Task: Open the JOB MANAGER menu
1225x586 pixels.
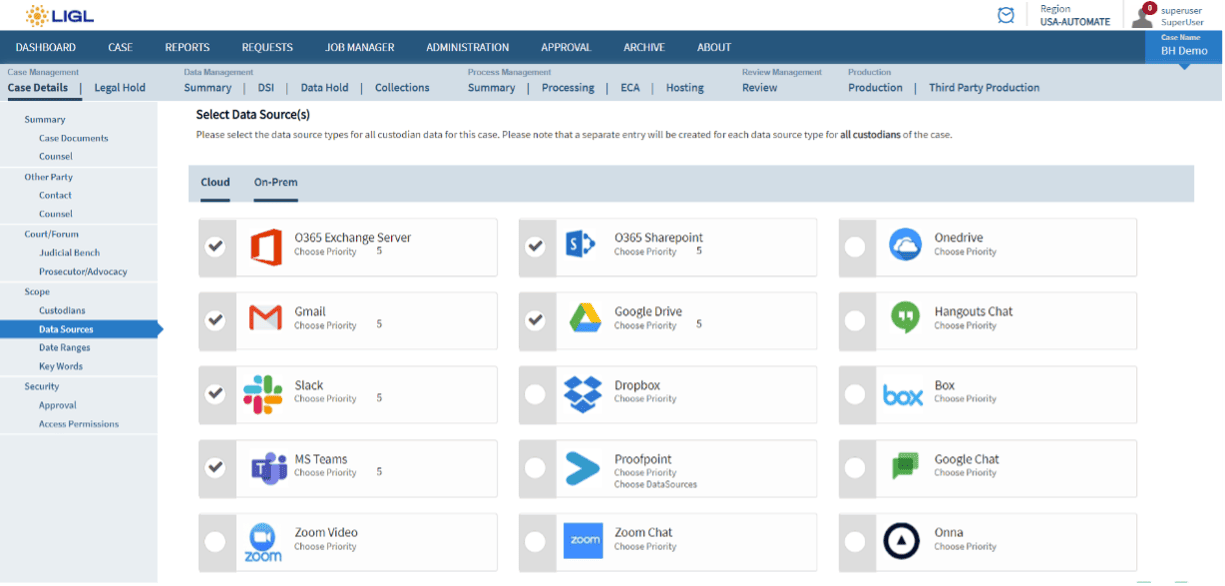Action: click(x=360, y=47)
